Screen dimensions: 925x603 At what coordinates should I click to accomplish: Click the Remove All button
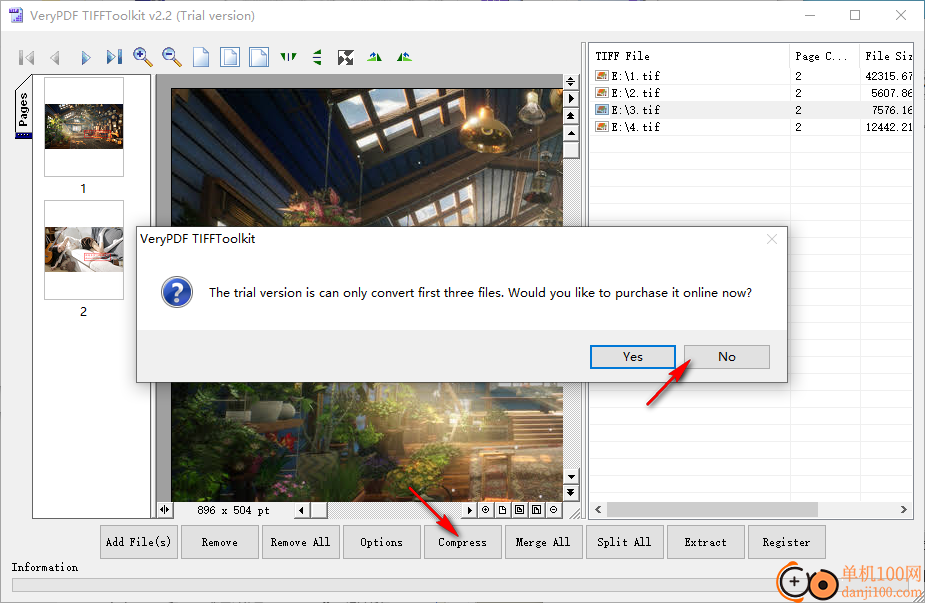300,542
